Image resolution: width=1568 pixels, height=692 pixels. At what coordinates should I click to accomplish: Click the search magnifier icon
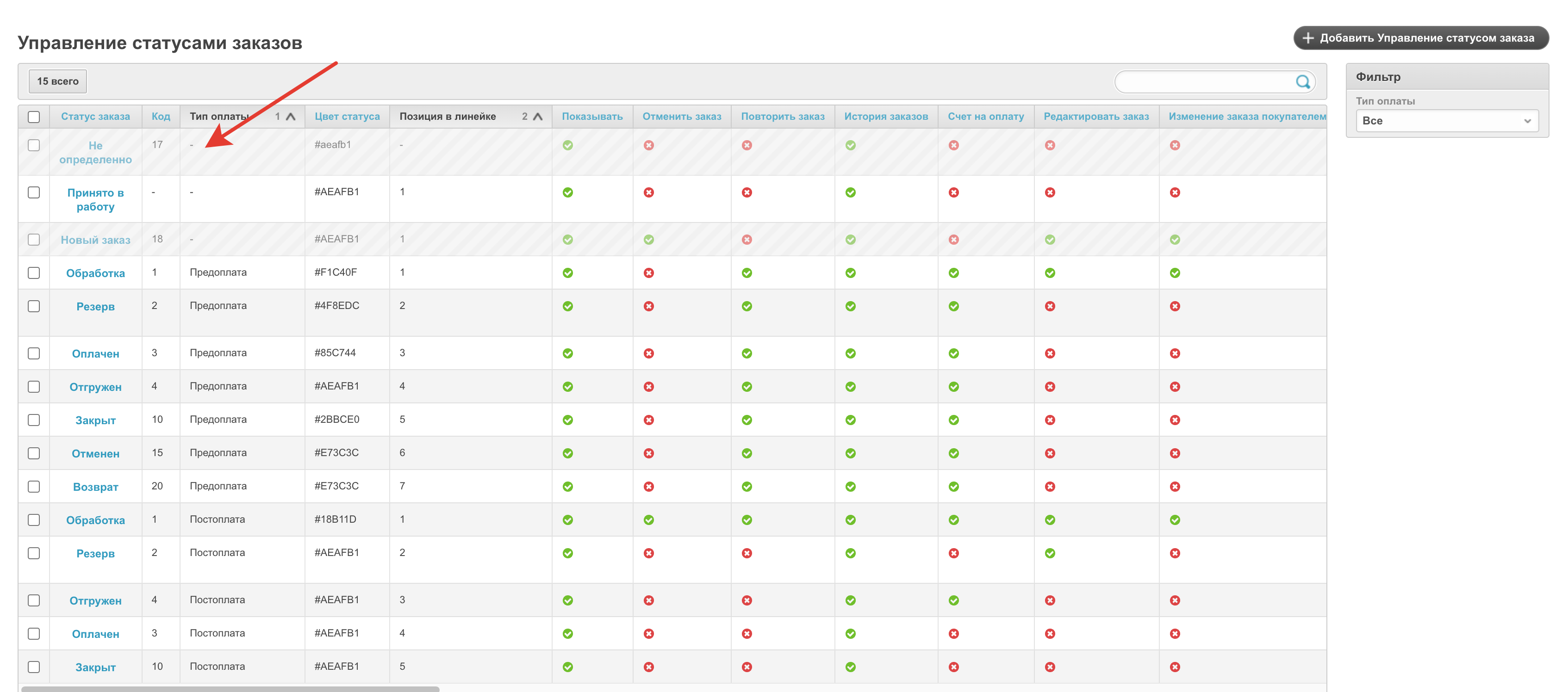(1302, 81)
